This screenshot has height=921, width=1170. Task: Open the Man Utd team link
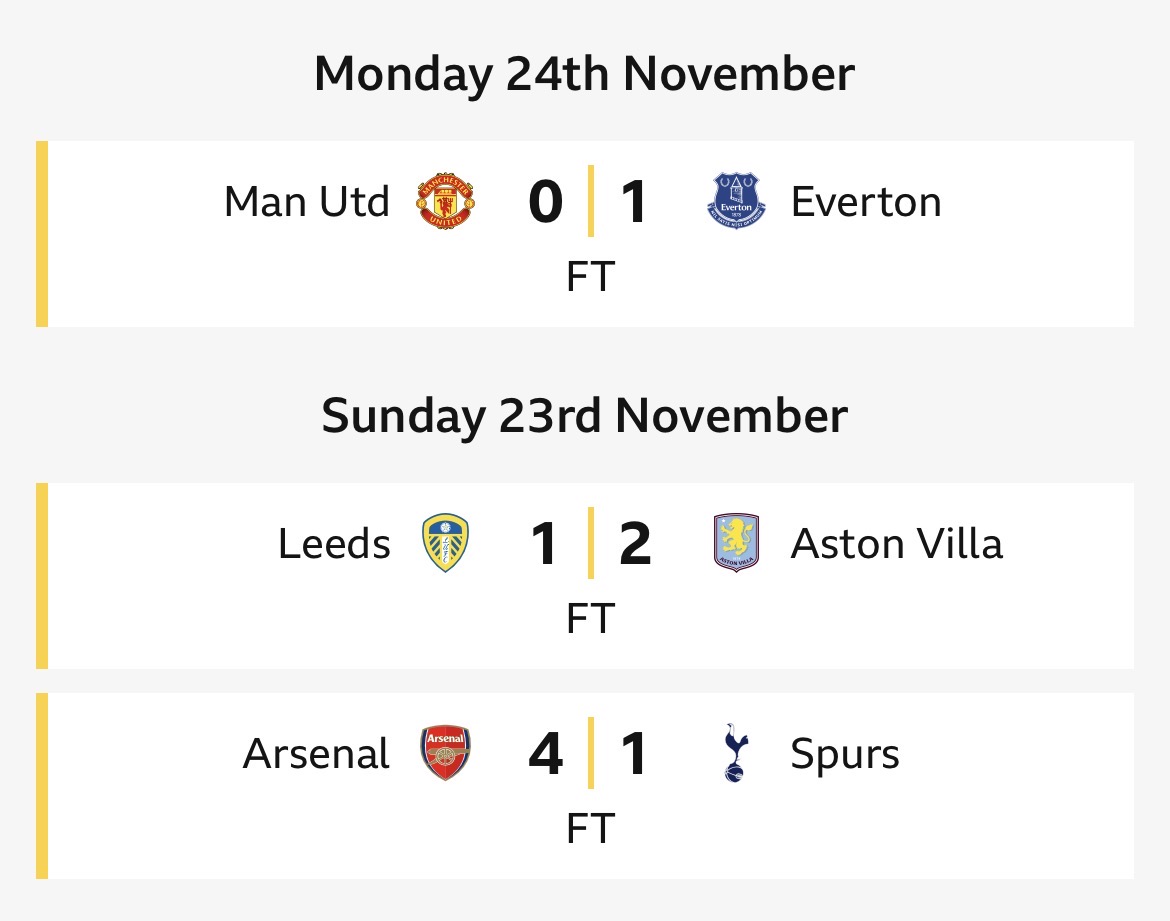coord(307,202)
